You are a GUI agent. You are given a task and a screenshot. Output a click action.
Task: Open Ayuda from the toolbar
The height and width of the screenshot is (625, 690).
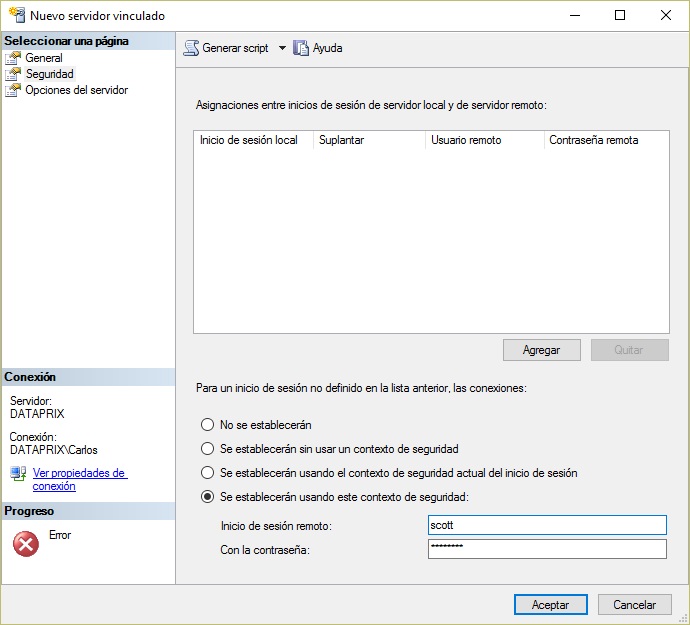[x=327, y=48]
